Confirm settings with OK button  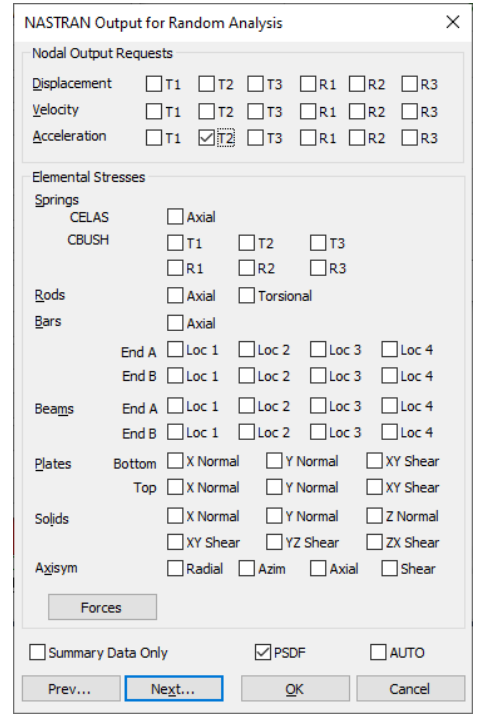click(x=295, y=689)
